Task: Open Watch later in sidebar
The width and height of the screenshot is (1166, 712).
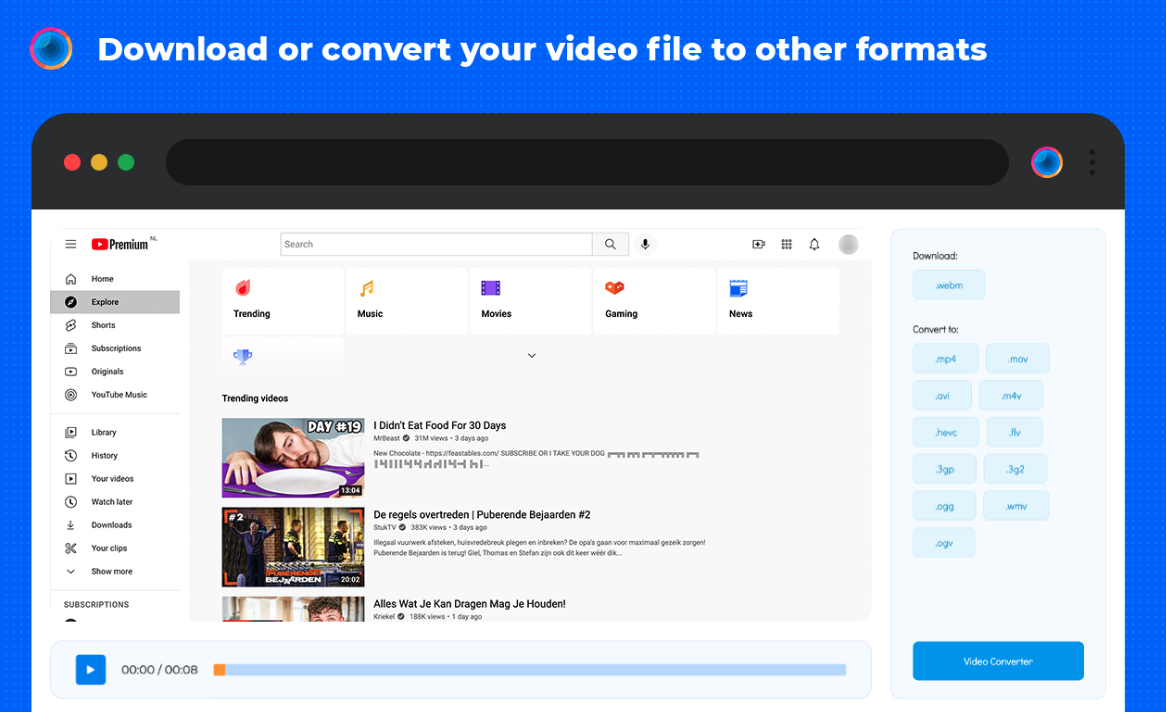Action: 115,501
